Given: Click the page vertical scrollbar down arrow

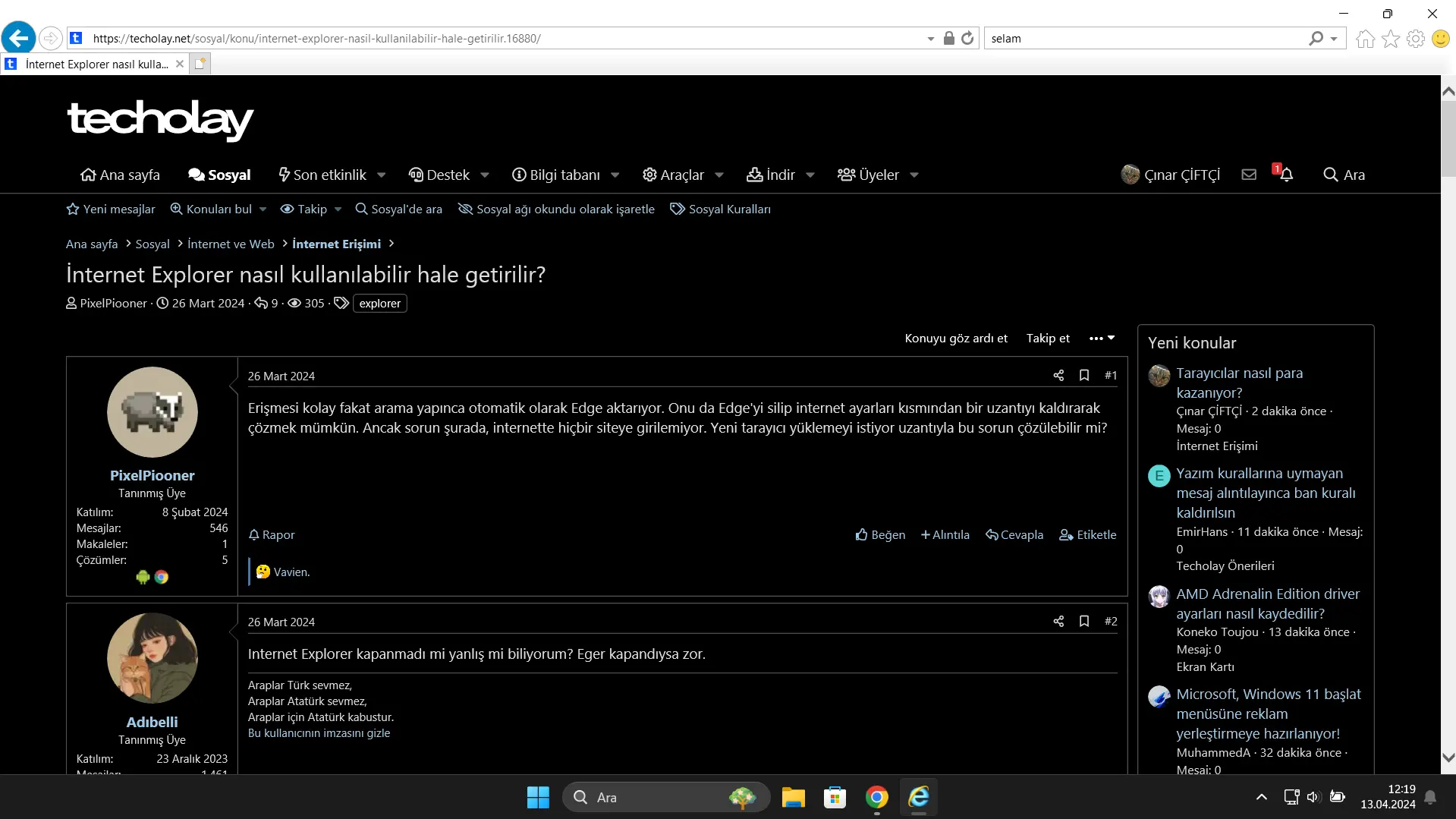Looking at the screenshot, I should point(1448,758).
